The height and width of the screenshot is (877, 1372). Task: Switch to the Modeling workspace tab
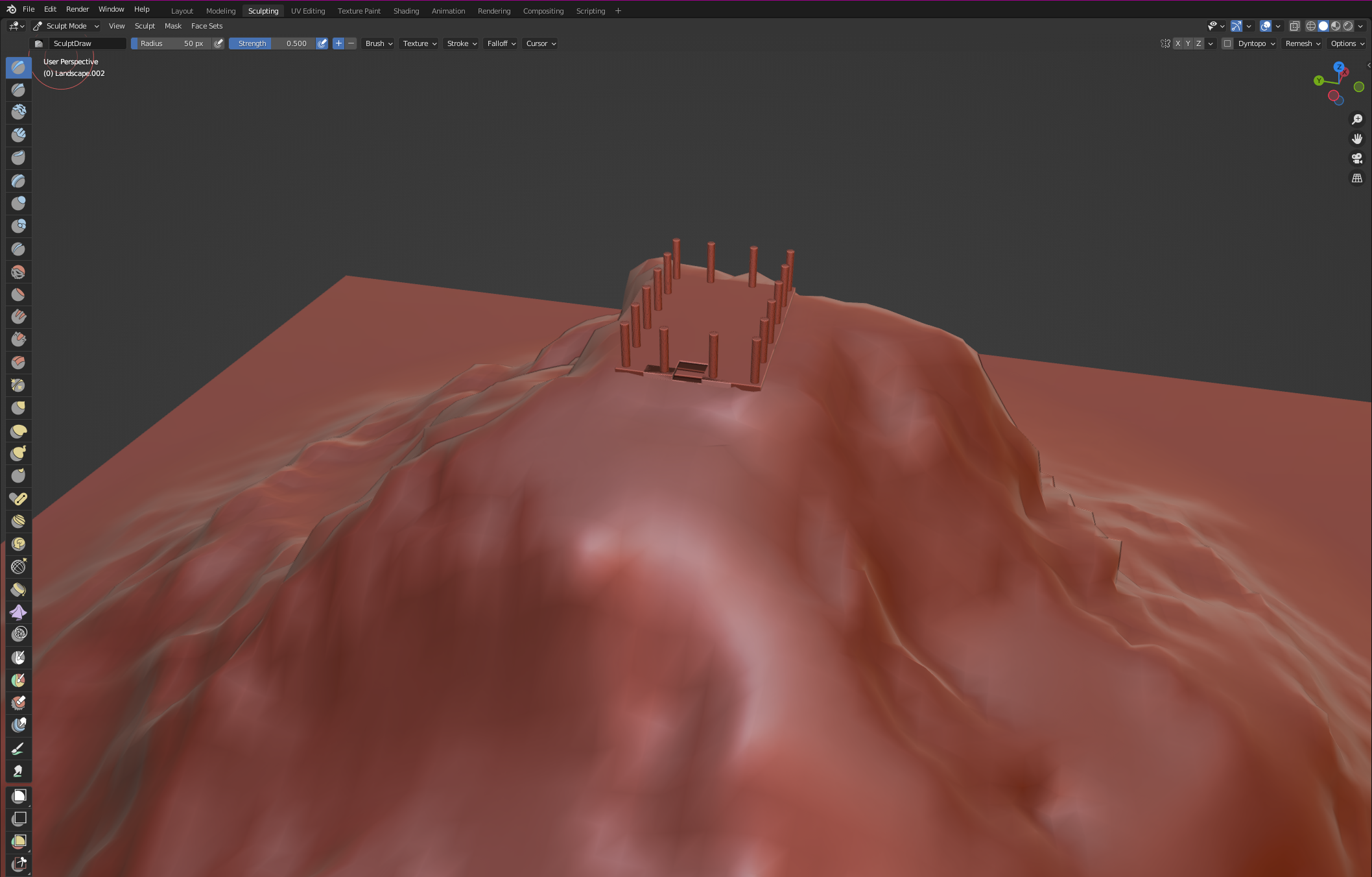(x=220, y=11)
